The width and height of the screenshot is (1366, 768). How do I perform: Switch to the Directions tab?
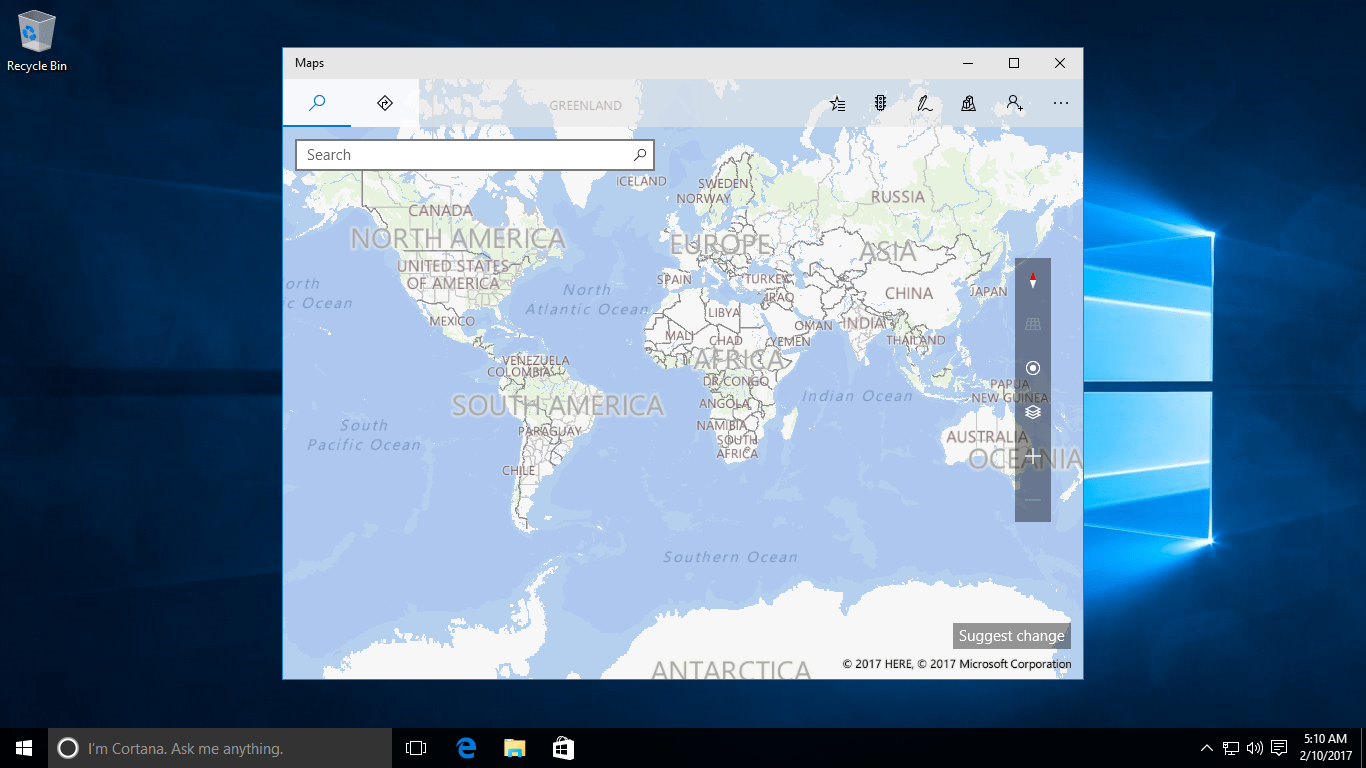(384, 103)
